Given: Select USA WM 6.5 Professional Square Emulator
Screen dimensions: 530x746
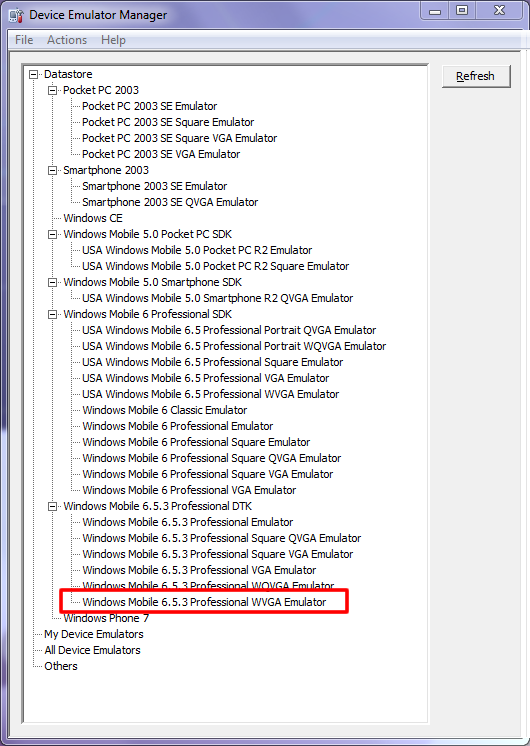Looking at the screenshot, I should click(x=212, y=362).
